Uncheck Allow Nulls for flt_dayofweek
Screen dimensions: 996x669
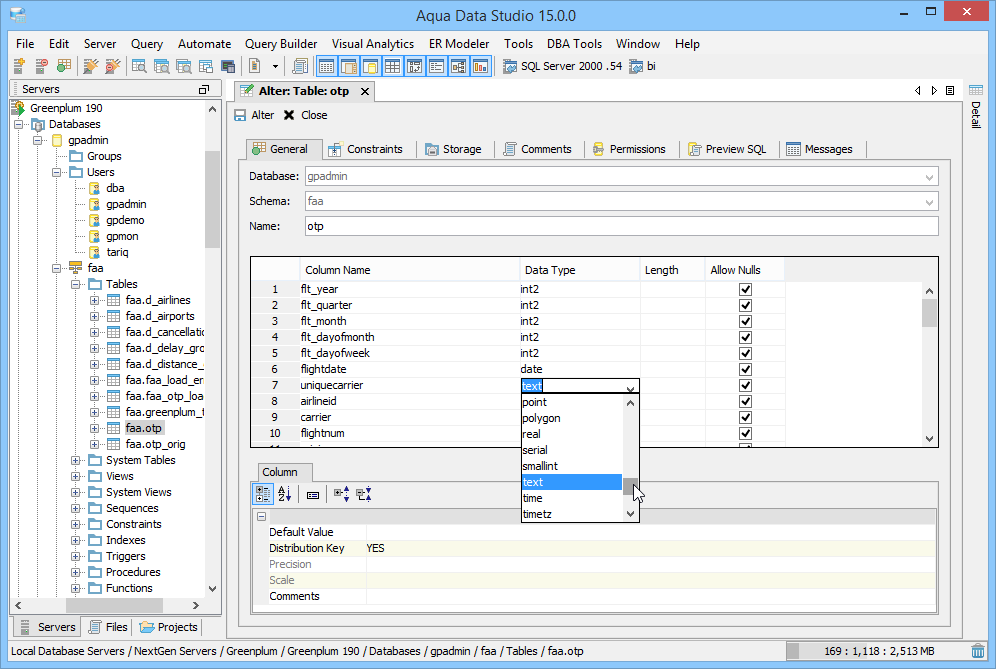746,353
